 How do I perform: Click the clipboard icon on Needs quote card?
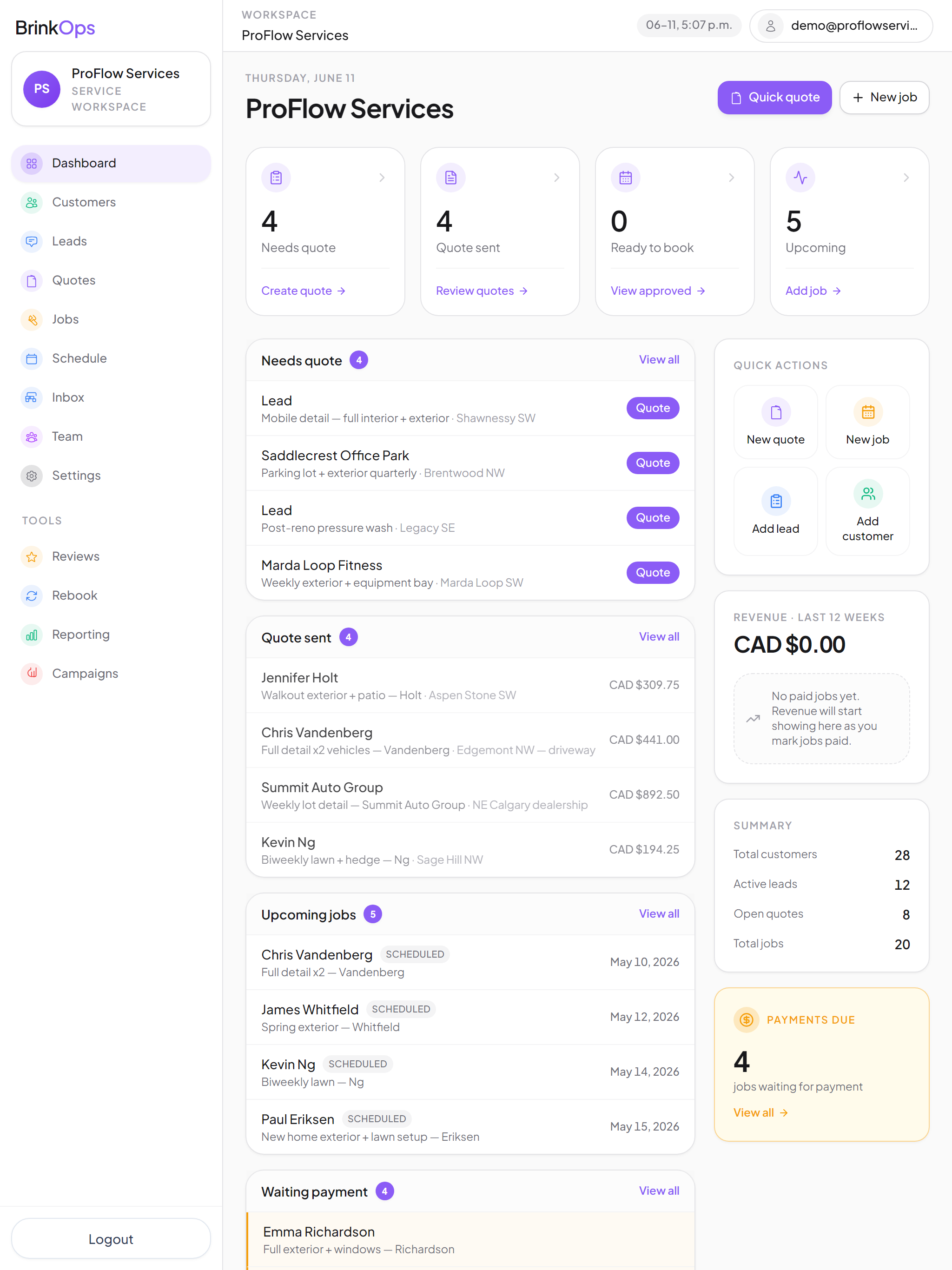point(276,178)
